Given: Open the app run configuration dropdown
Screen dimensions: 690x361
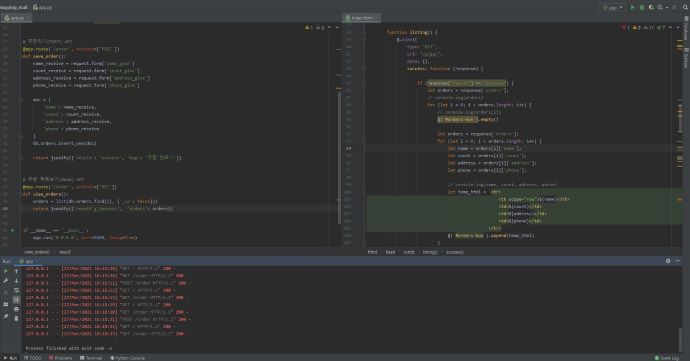Looking at the screenshot, I should click(x=613, y=7).
